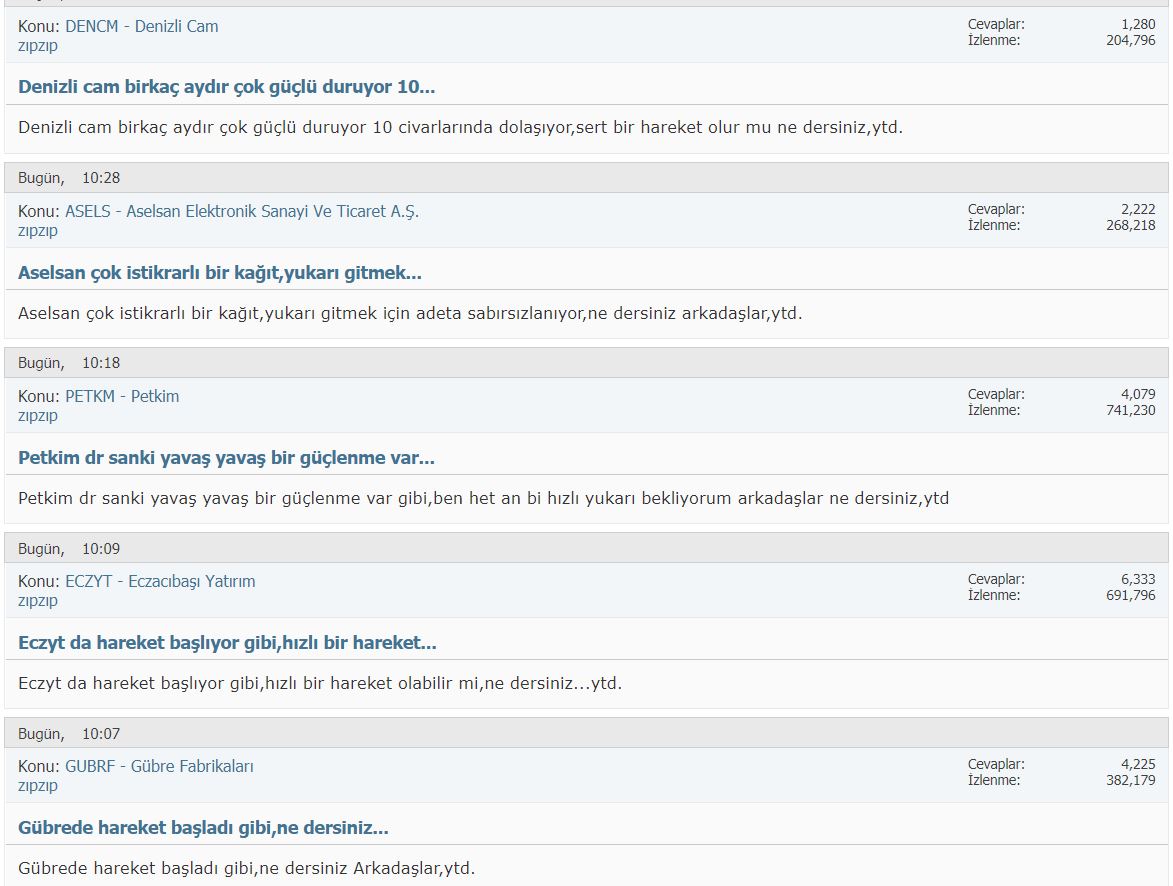Viewport: 1173px width, 886px height.
Task: Click the ASELS view count 268,218
Action: click(1130, 225)
